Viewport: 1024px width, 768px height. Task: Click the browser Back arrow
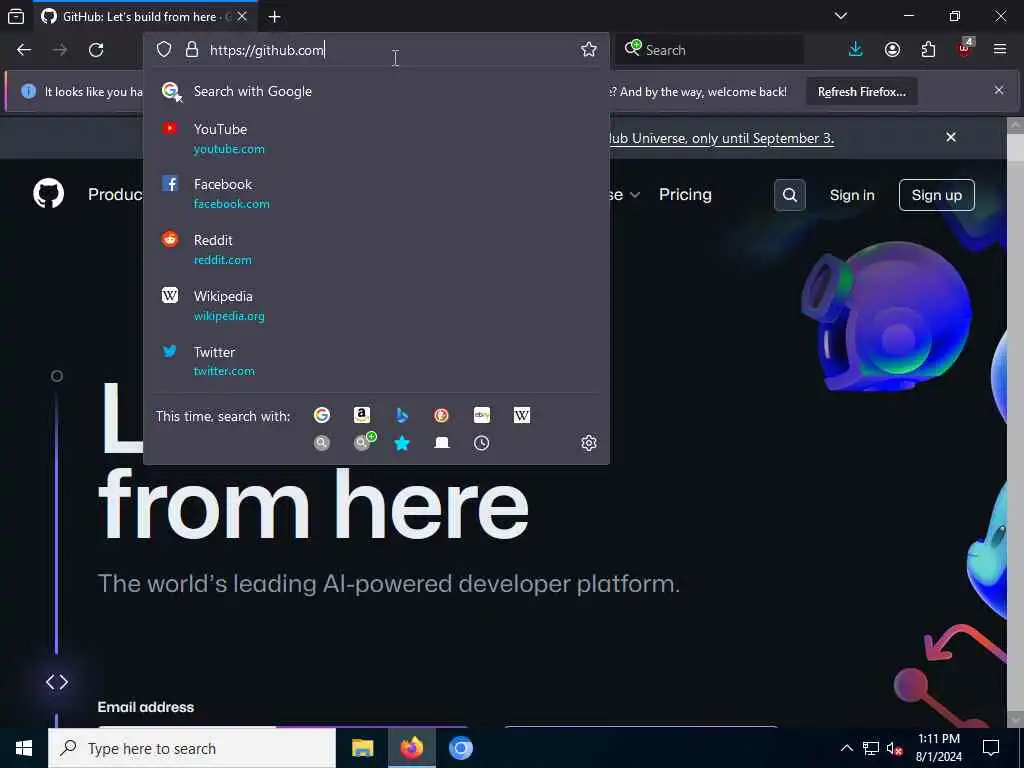point(24,50)
